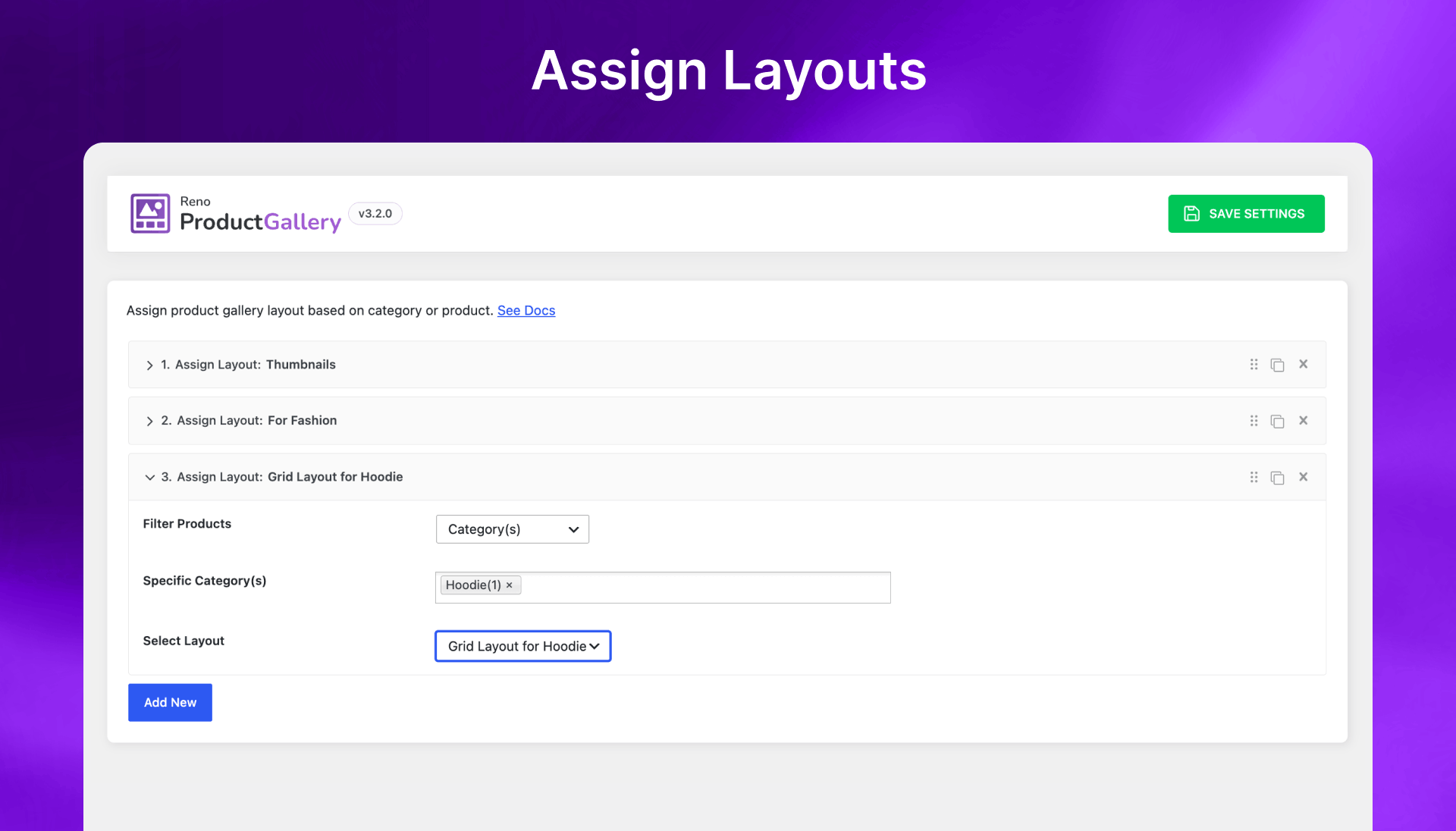
Task: Click the Specific Category(s) label
Action: click(205, 581)
